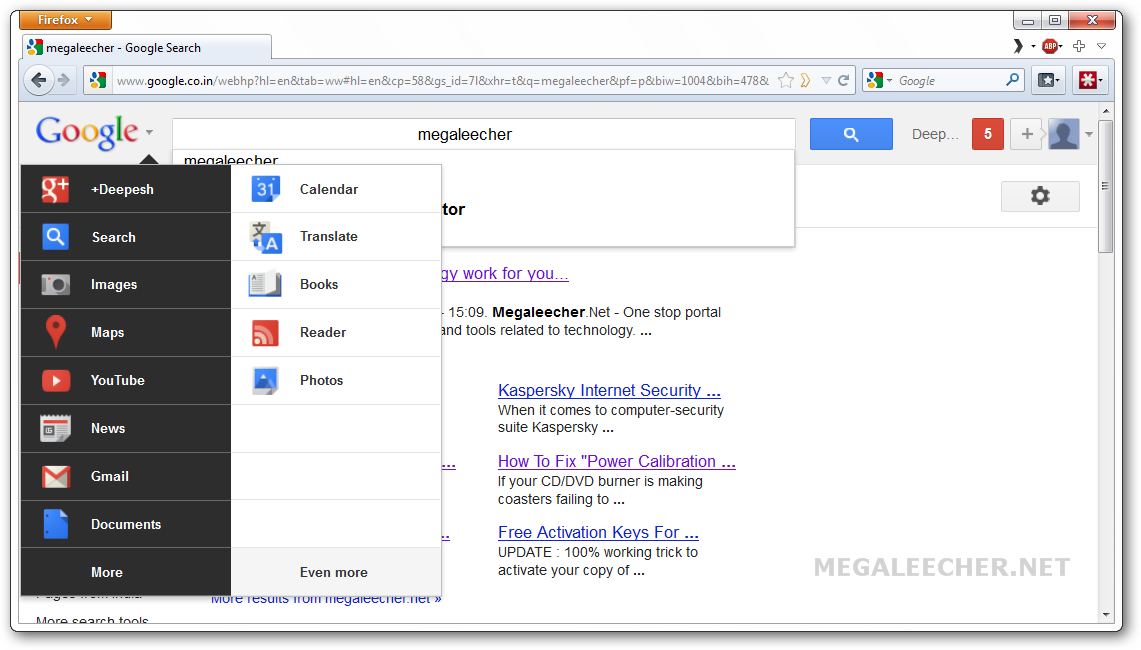Open Kaspersky Internet Security link
1141x650 pixels.
[608, 390]
